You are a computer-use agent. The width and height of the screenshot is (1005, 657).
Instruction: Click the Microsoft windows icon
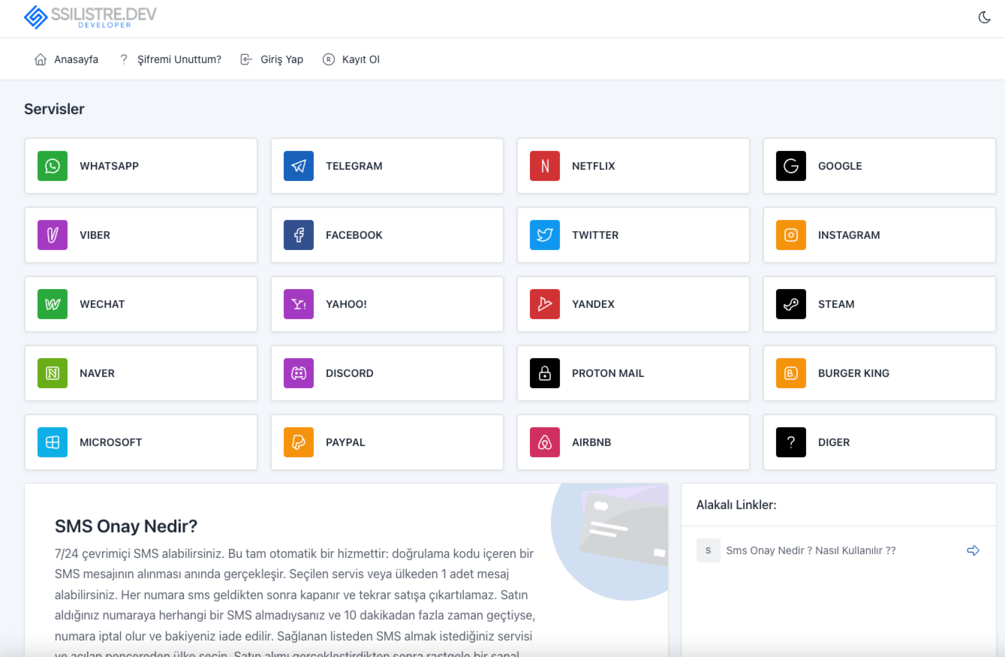pos(53,442)
